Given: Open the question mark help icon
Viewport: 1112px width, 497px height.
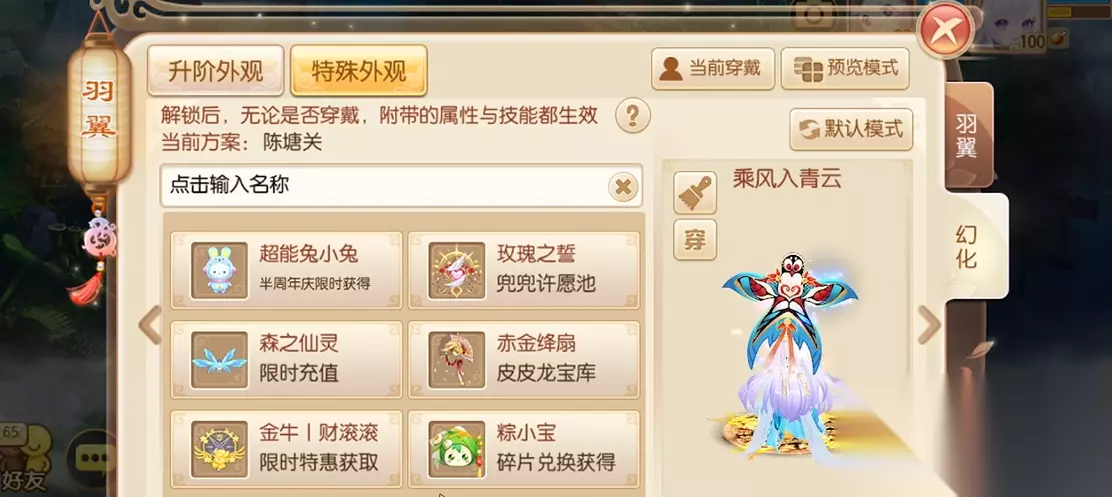Looking at the screenshot, I should (633, 115).
